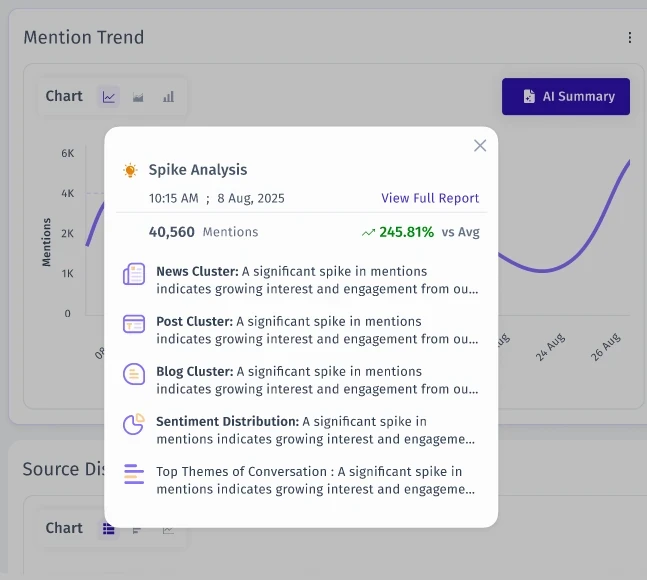Select area chart icon in Mention Trend
Viewport: 647px width, 580px height.
coord(138,97)
